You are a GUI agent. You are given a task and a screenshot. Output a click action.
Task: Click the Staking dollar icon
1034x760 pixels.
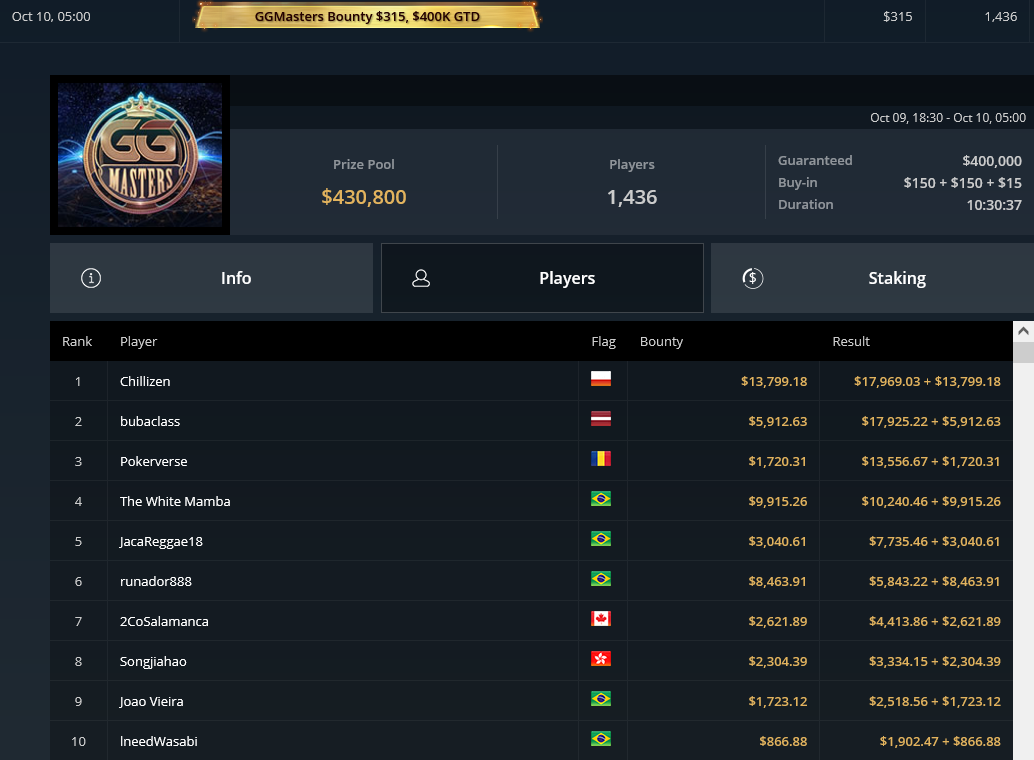[x=752, y=278]
